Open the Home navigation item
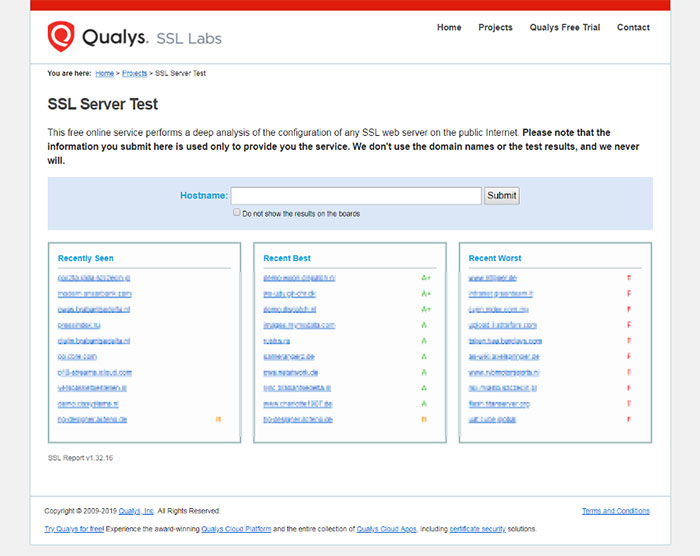Screen dimensions: 700x556 click(x=449, y=27)
